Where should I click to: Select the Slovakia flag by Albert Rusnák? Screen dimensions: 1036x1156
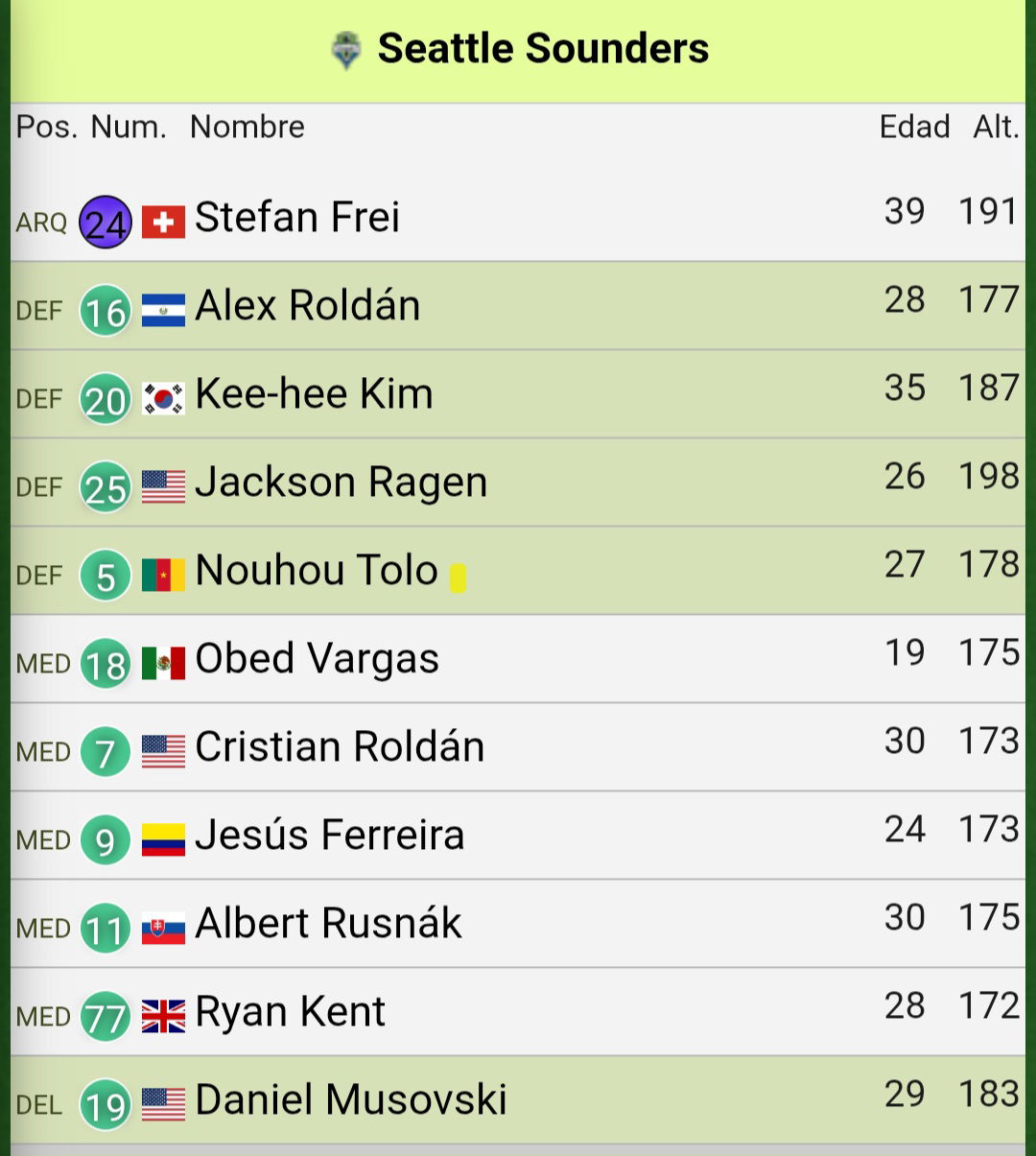coord(163,929)
